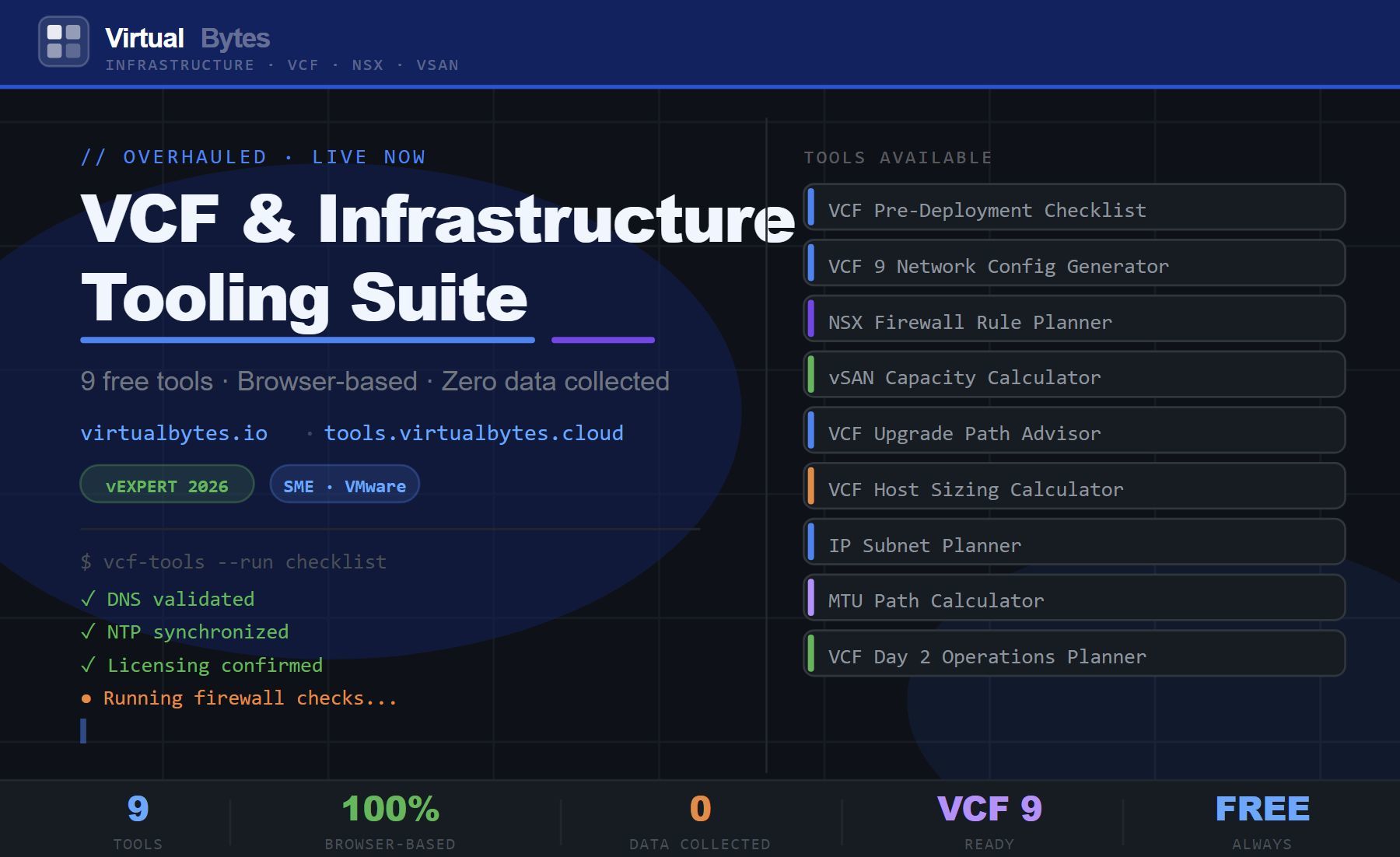Click the VCF 9 READY stat
1400x857 pixels.
[989, 821]
